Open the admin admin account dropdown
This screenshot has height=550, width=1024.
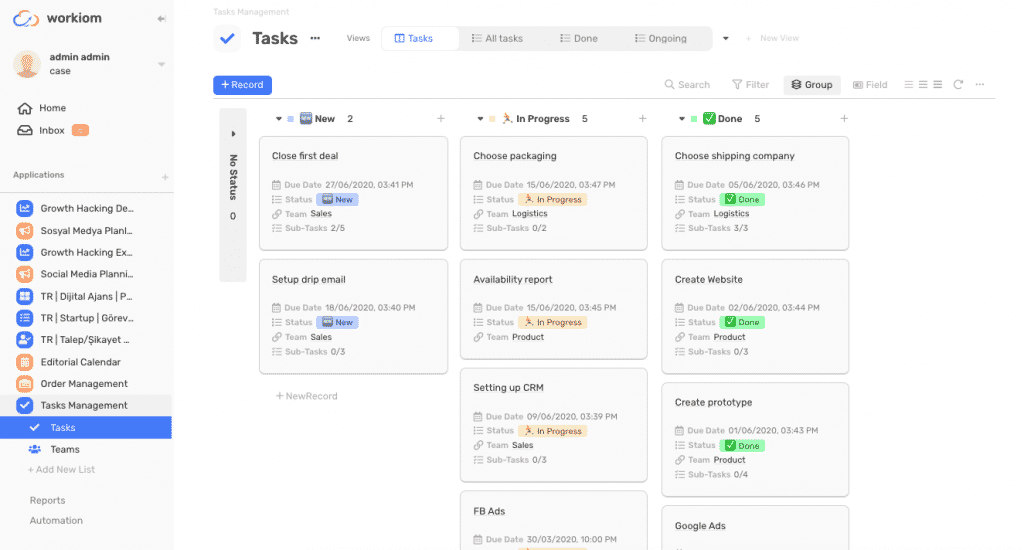click(x=161, y=65)
